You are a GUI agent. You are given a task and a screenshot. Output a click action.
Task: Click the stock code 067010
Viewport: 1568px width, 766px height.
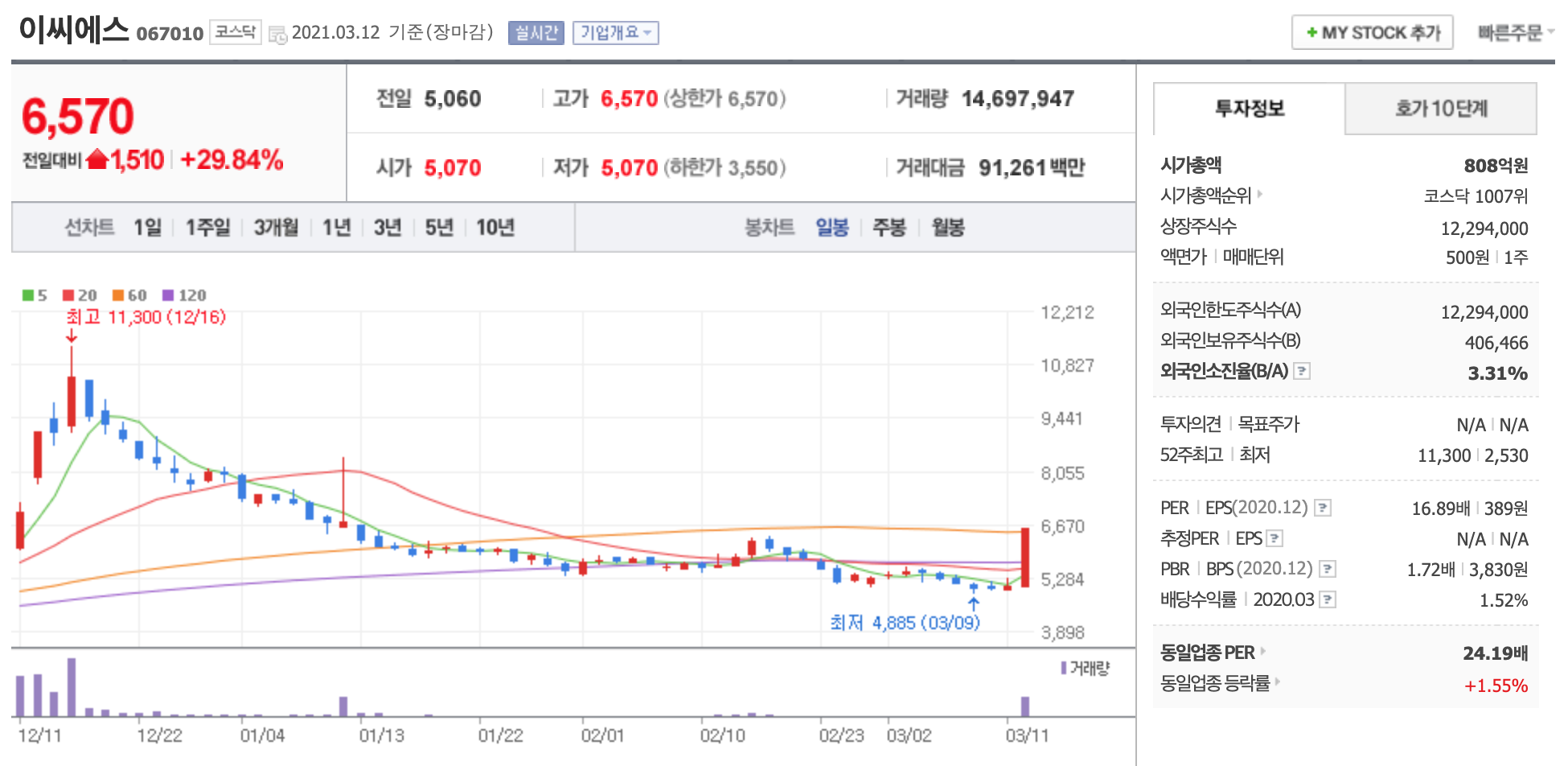(x=170, y=34)
